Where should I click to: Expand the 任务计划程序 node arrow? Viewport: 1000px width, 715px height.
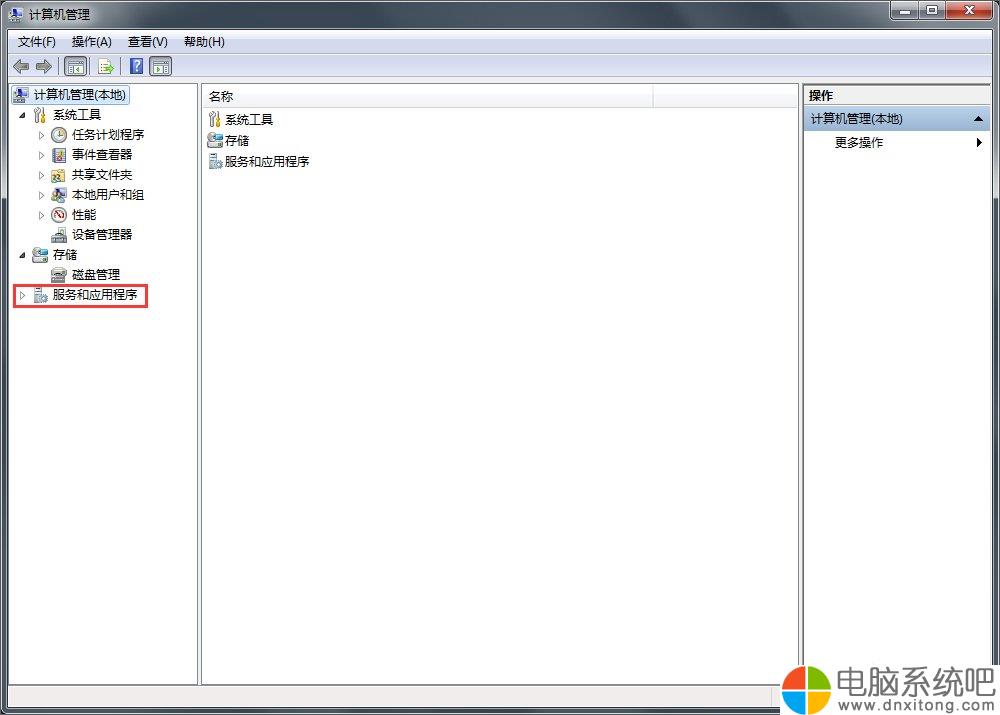tap(41, 135)
